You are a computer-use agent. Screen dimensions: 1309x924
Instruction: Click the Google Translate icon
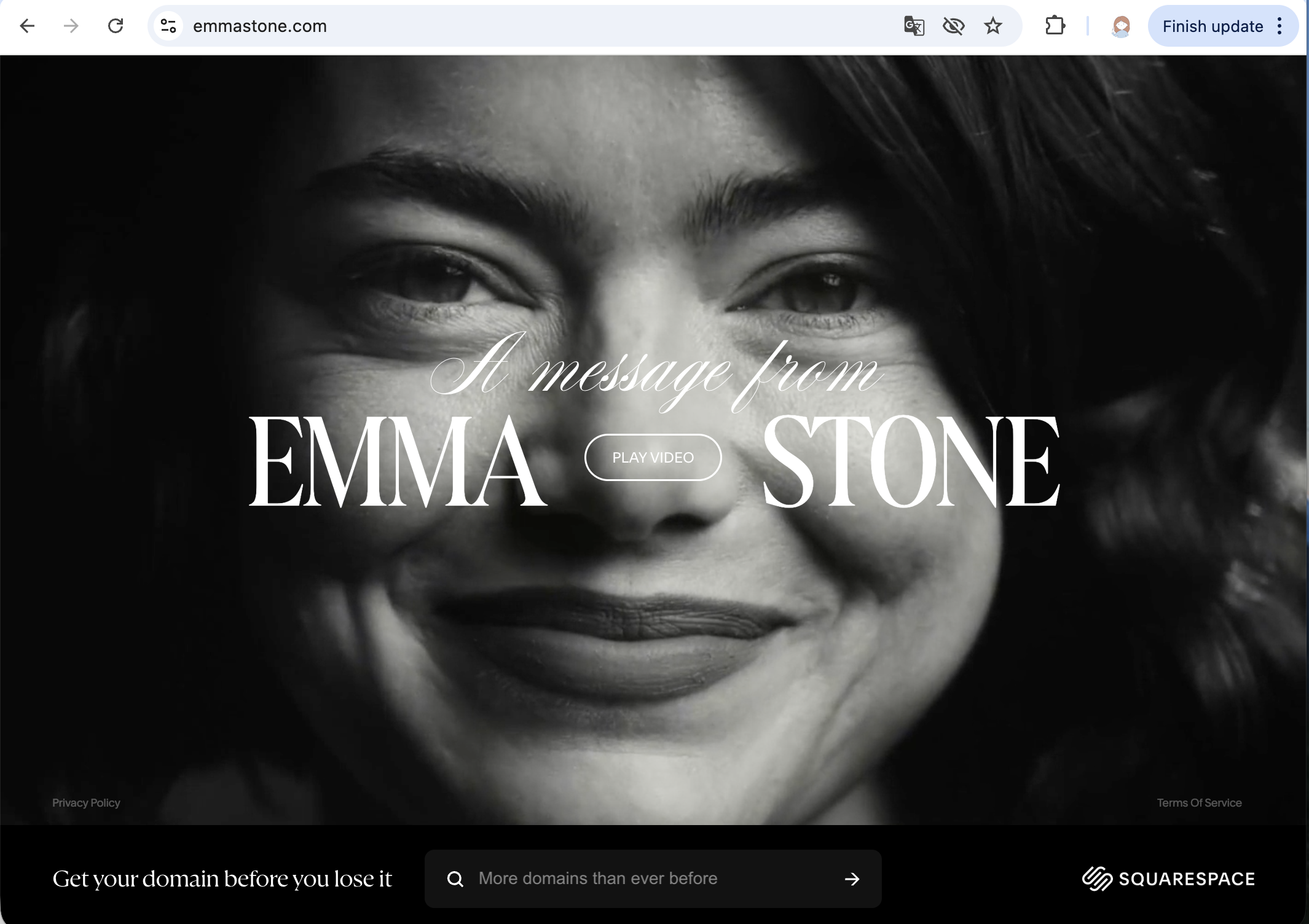914,26
